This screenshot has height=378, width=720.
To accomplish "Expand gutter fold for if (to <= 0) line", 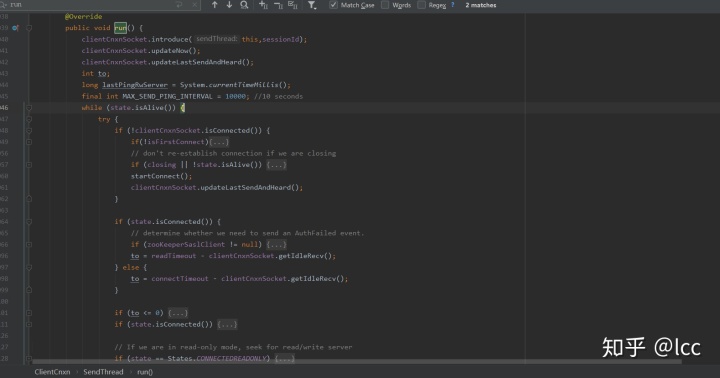I will [29, 313].
